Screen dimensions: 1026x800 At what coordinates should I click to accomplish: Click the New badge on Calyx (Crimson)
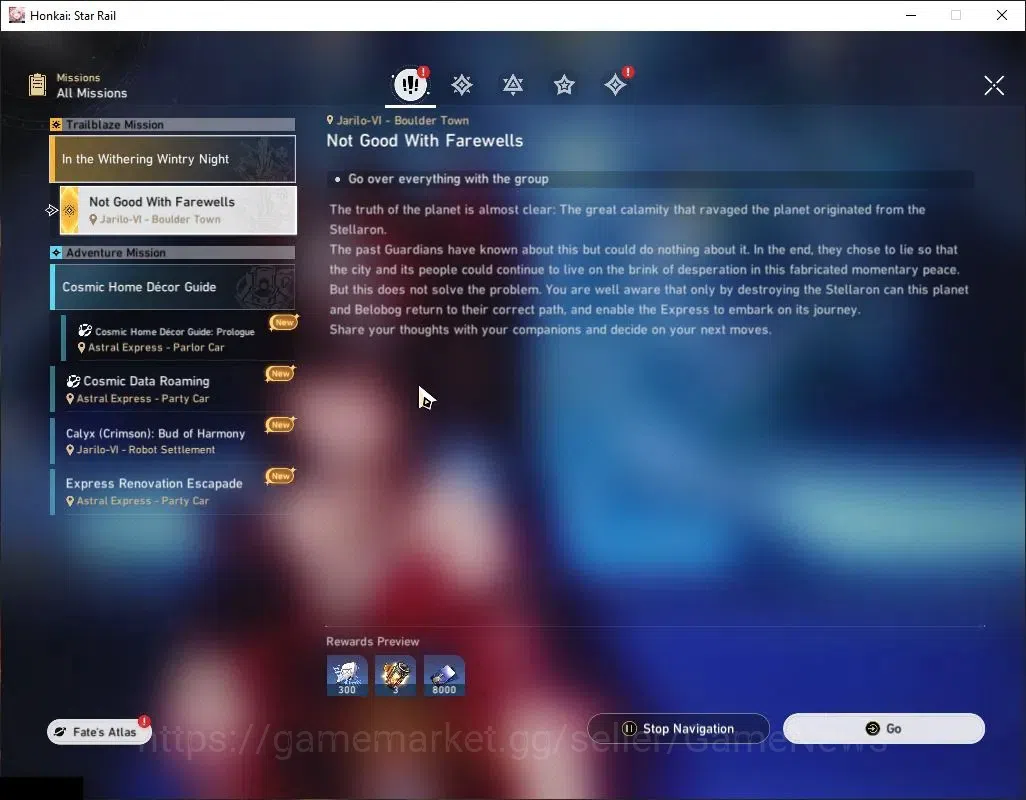281,425
